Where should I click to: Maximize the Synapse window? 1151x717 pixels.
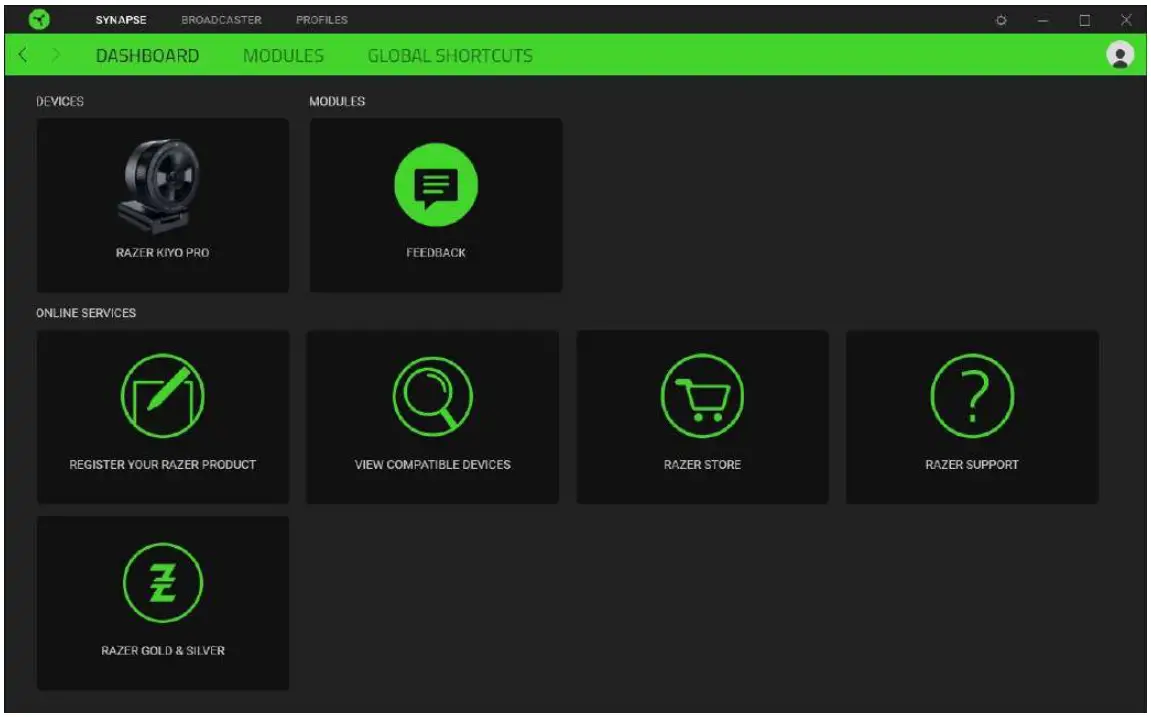[1084, 21]
